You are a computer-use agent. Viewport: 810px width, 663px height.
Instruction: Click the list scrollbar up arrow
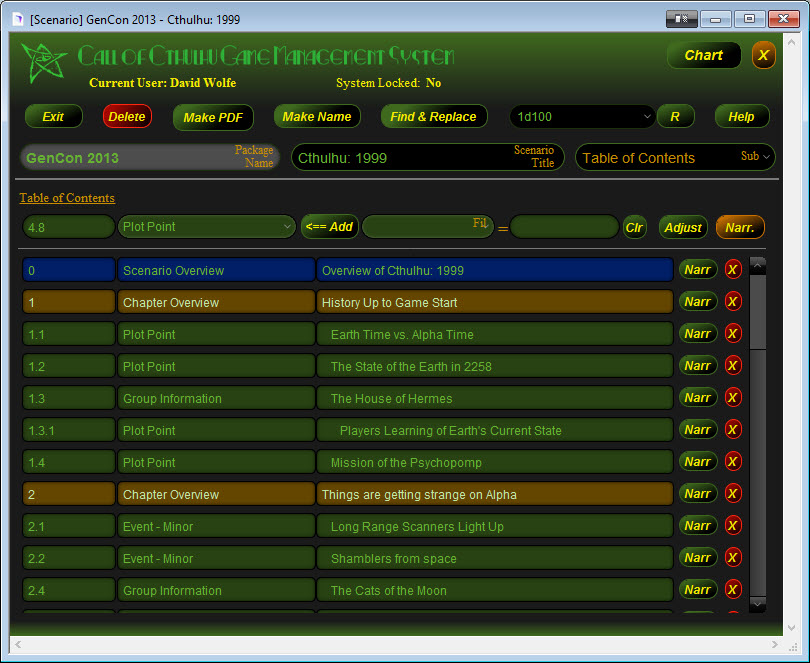point(757,266)
